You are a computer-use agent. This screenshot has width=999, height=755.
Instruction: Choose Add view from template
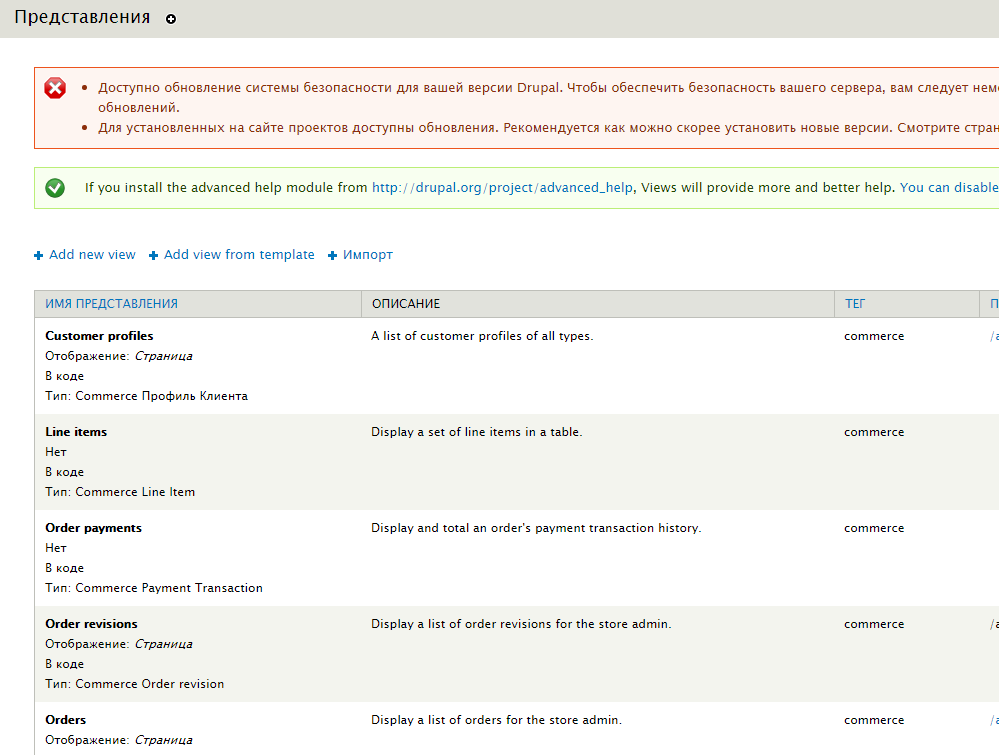click(239, 255)
